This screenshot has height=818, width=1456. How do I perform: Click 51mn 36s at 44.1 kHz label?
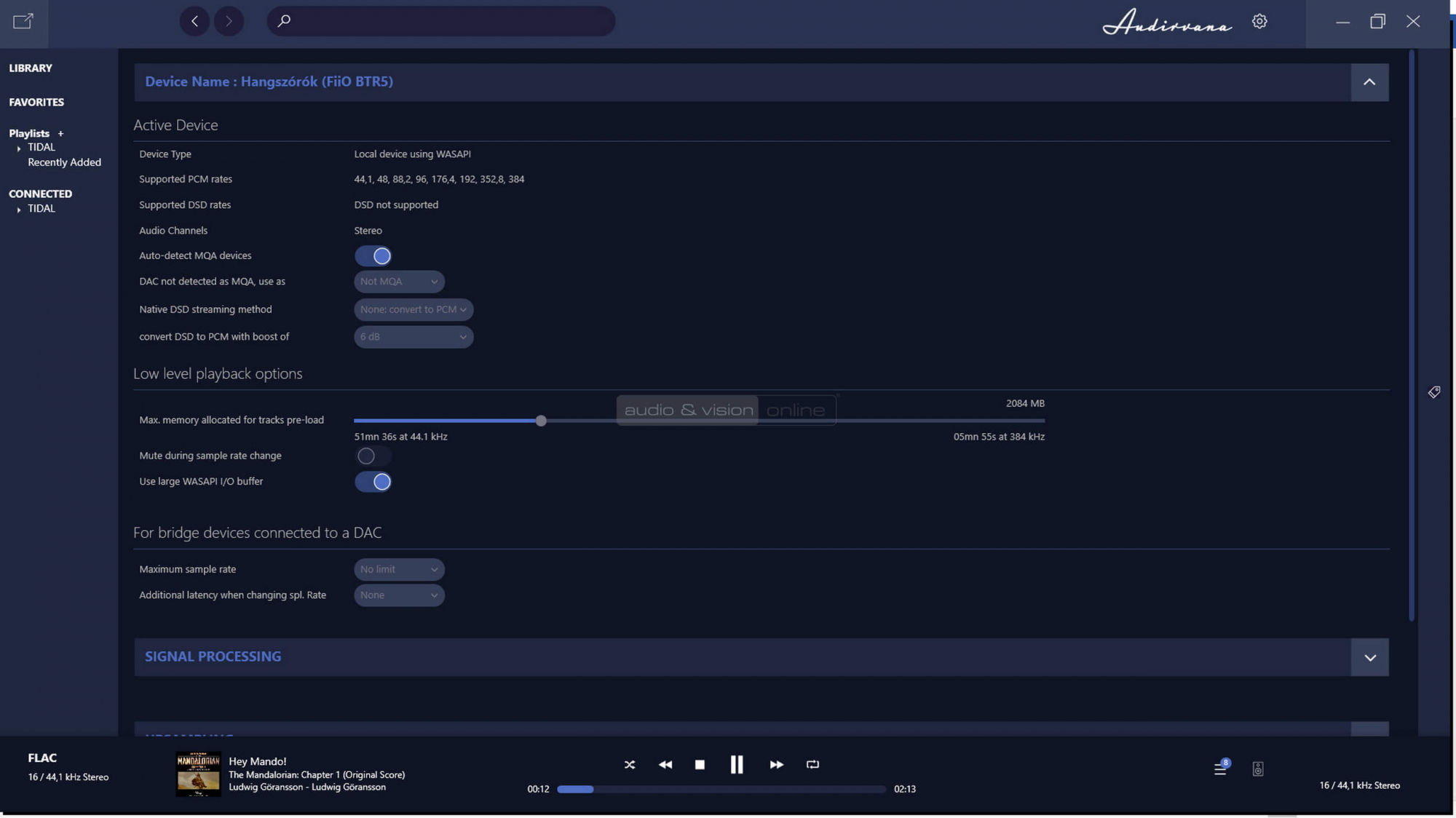click(400, 437)
